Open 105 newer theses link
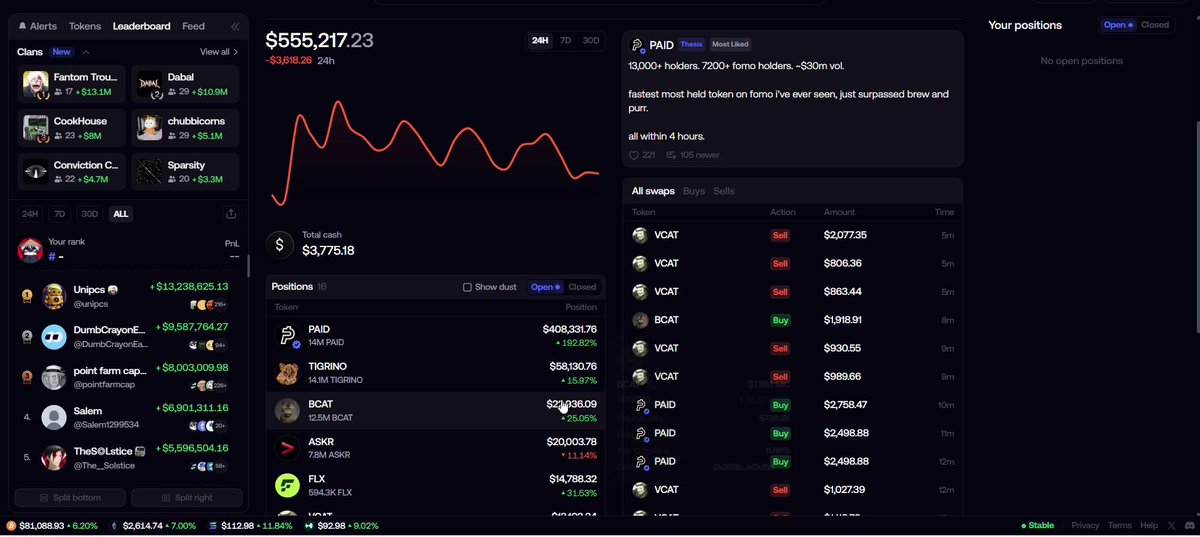The image size is (1200, 537). [692, 155]
